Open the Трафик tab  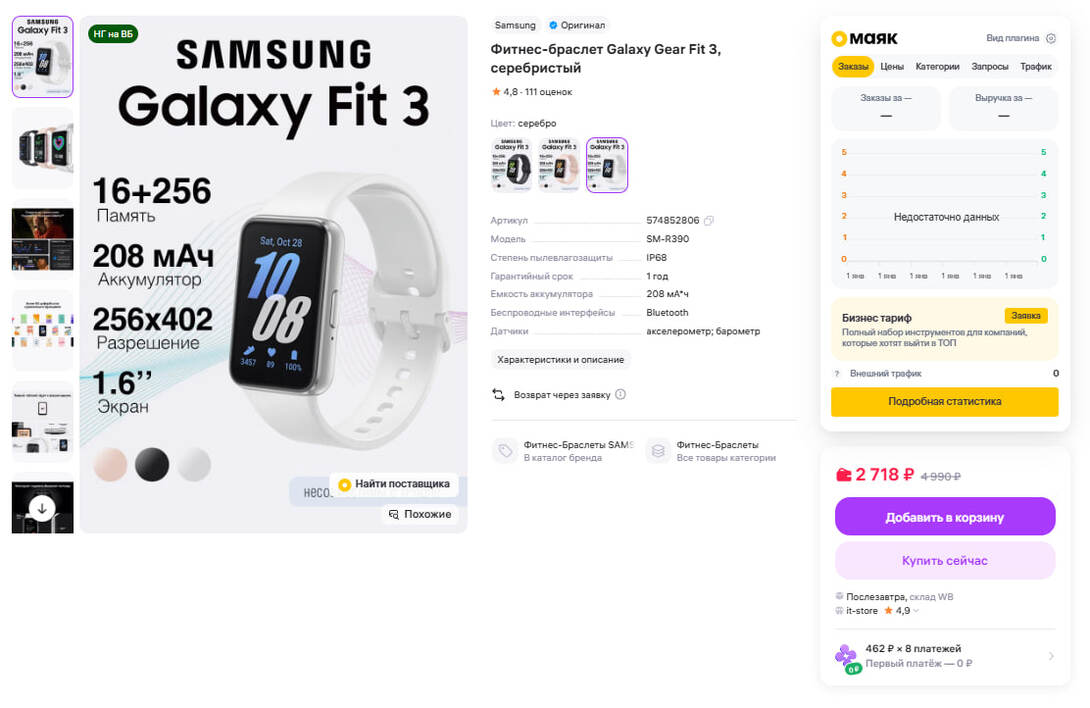click(x=1036, y=67)
